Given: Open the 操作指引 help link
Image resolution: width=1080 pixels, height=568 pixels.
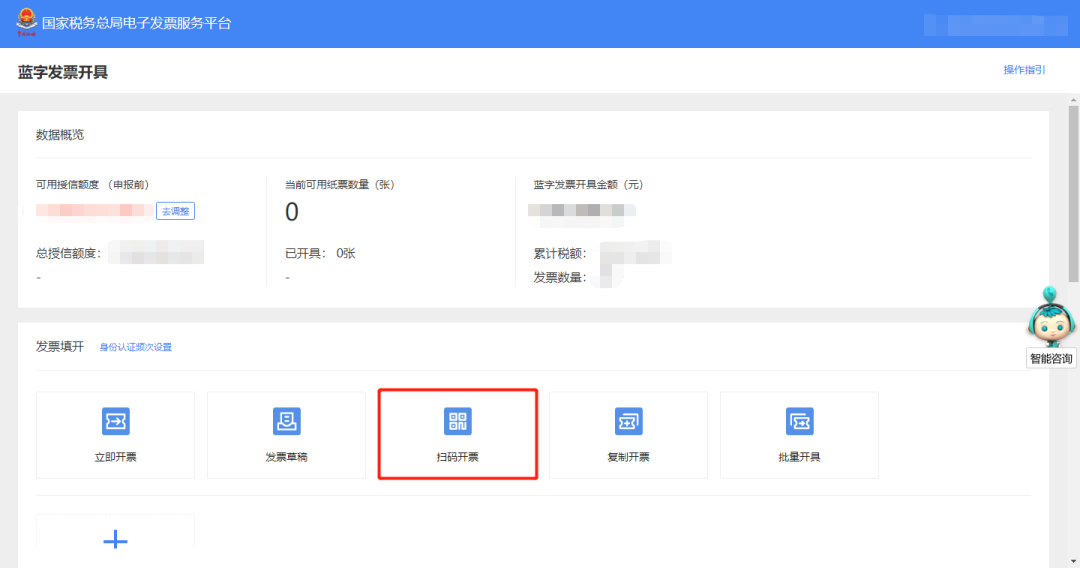Looking at the screenshot, I should (1024, 70).
